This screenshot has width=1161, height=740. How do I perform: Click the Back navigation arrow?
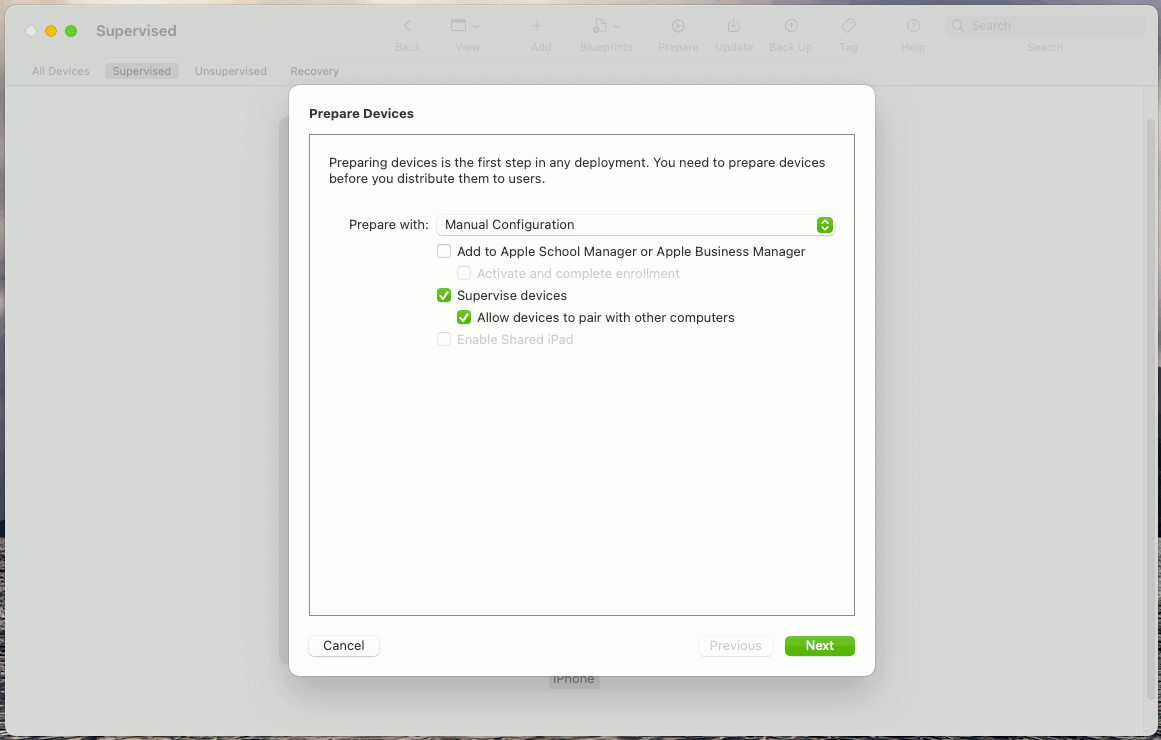(x=407, y=25)
